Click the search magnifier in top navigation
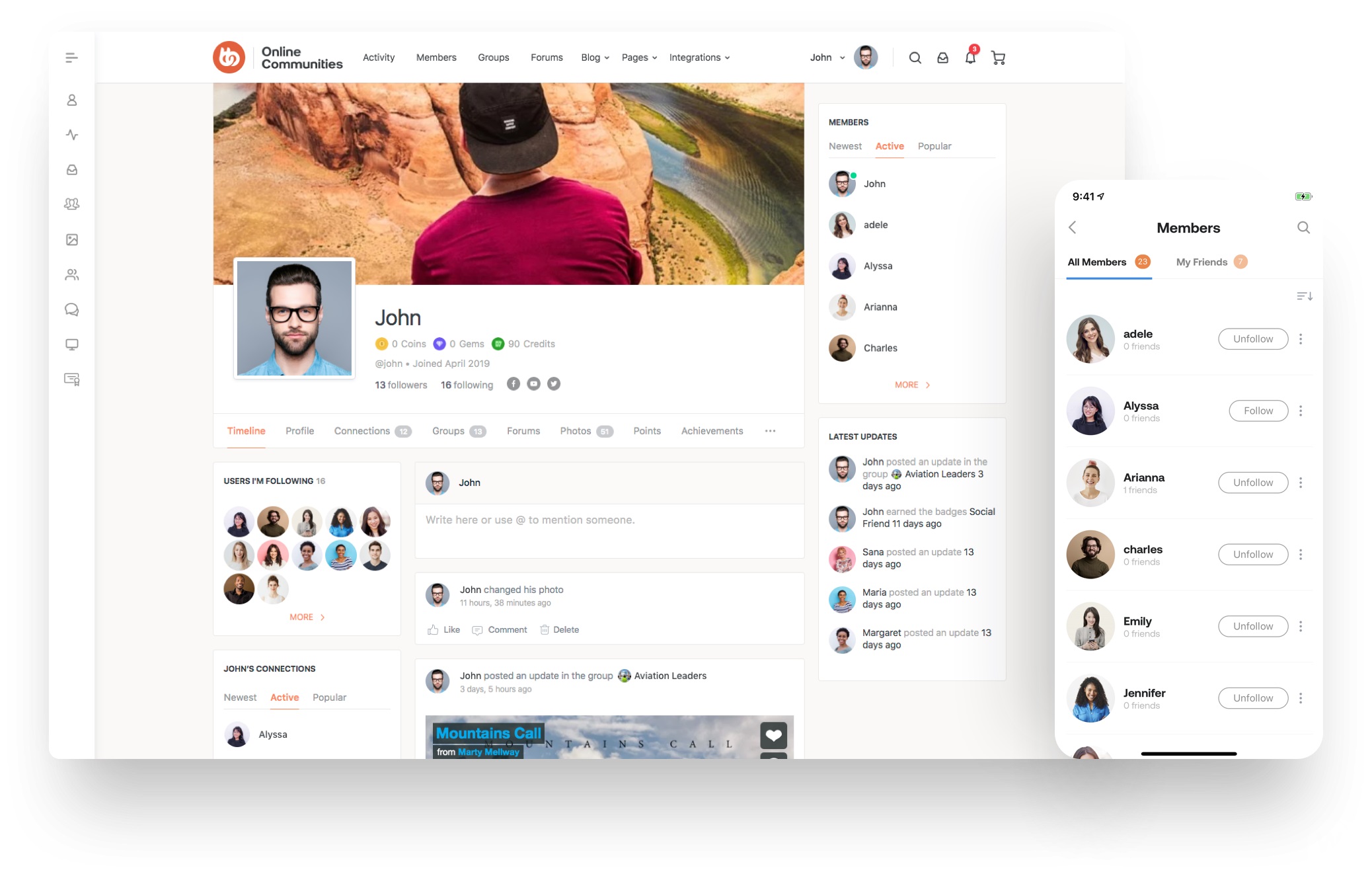The width and height of the screenshot is (1372, 874). coord(915,58)
